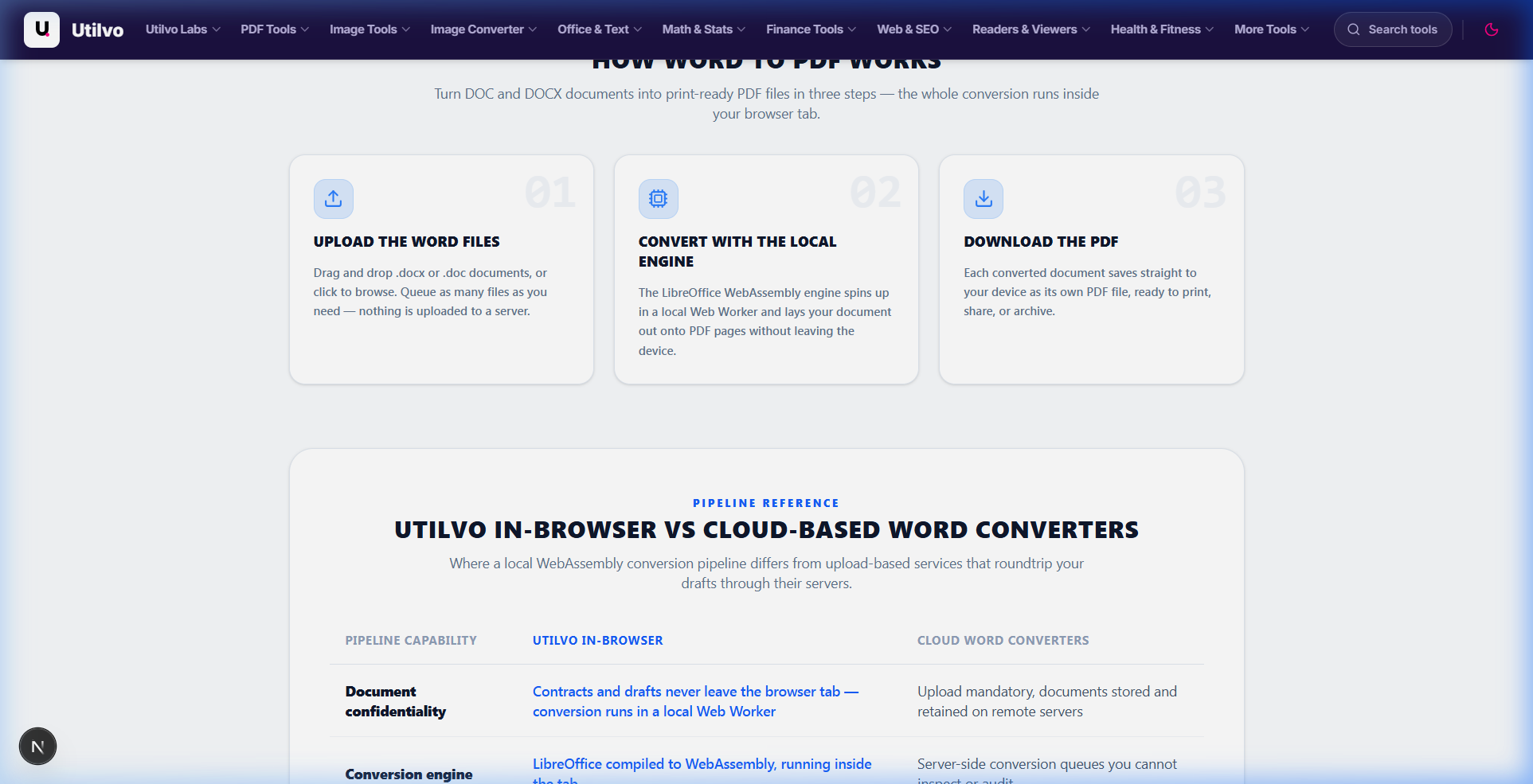Select the 'Convert with the Local Engine' heading
The width and height of the screenshot is (1533, 784).
[737, 252]
